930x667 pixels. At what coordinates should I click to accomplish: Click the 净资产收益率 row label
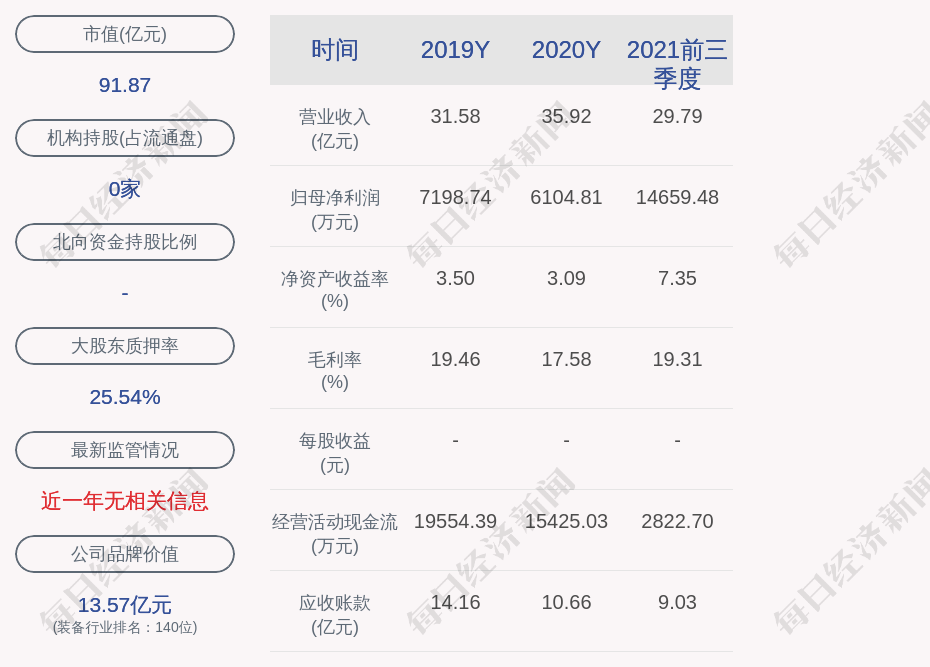point(335,290)
